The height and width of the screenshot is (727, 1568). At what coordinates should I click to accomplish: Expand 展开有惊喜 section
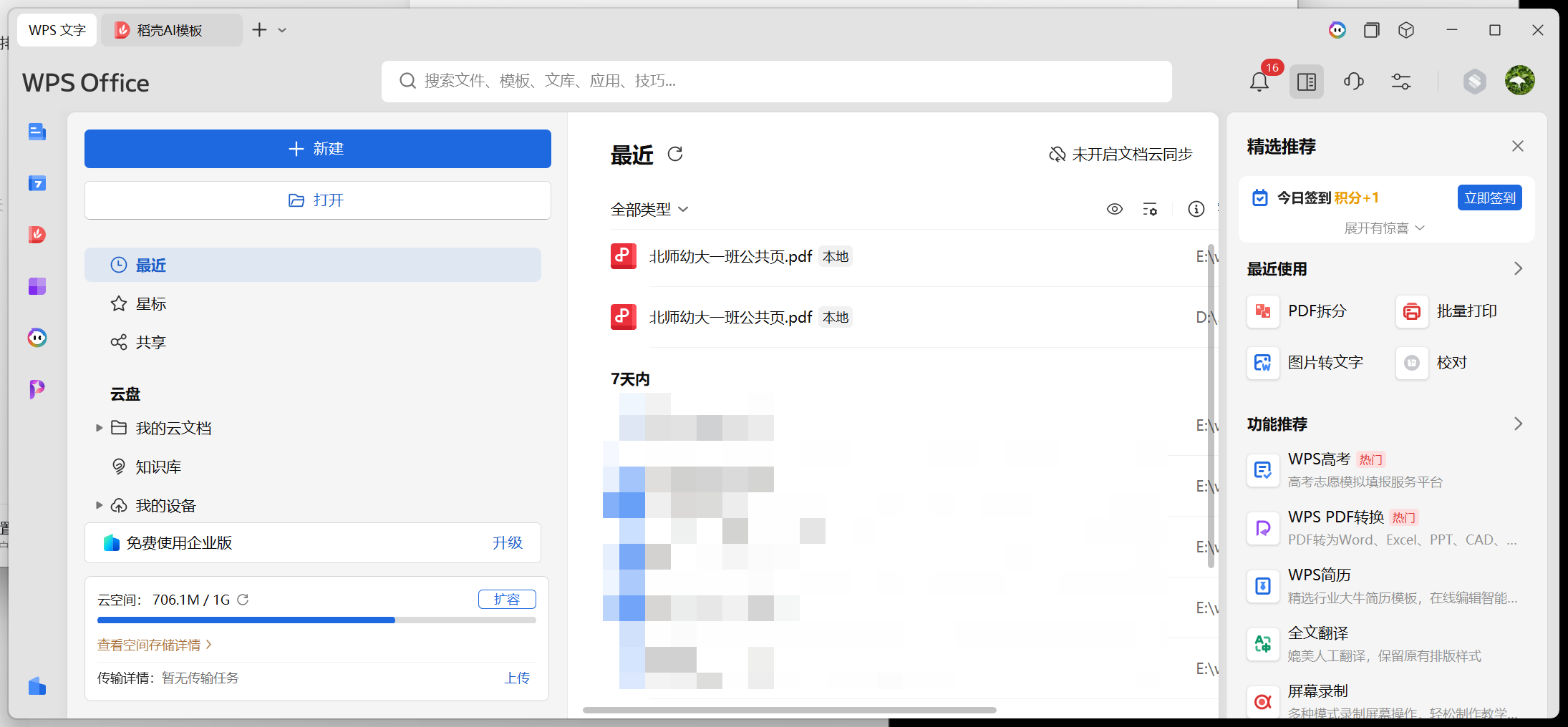point(1385,228)
